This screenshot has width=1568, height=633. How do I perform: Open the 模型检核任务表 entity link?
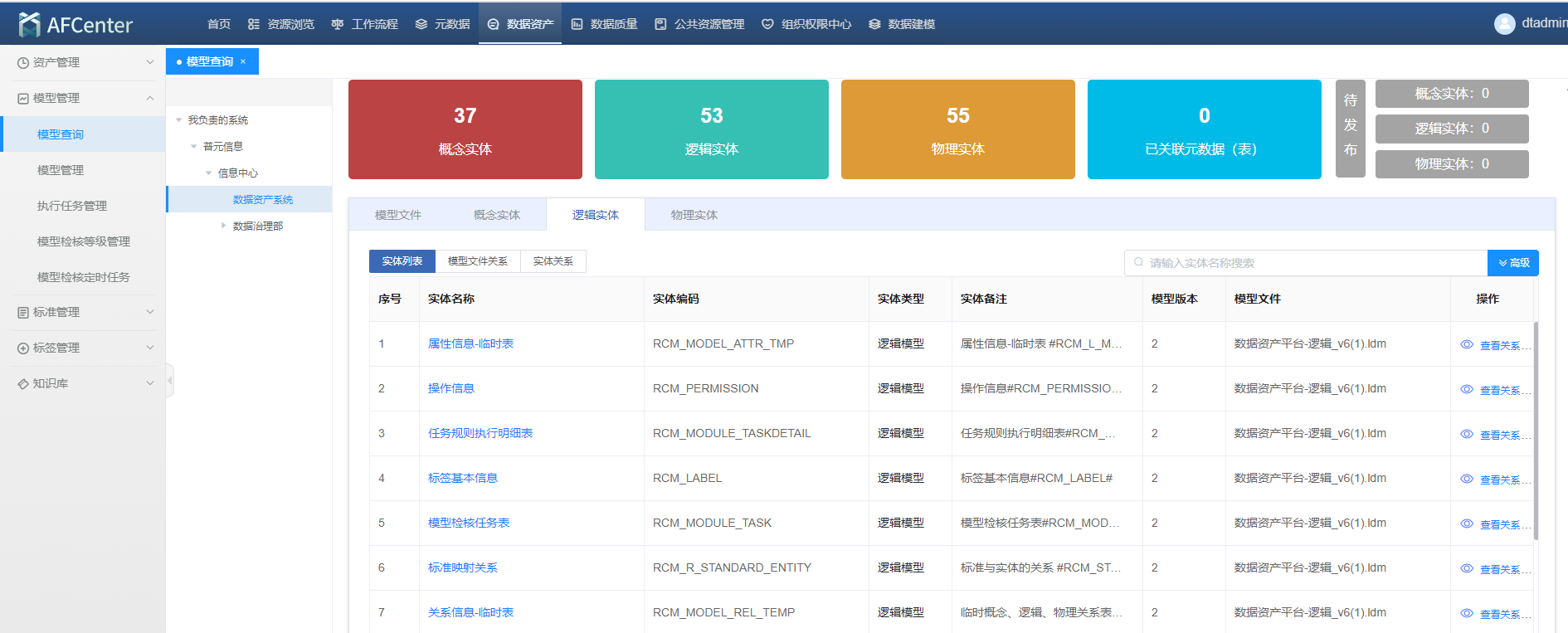(469, 523)
